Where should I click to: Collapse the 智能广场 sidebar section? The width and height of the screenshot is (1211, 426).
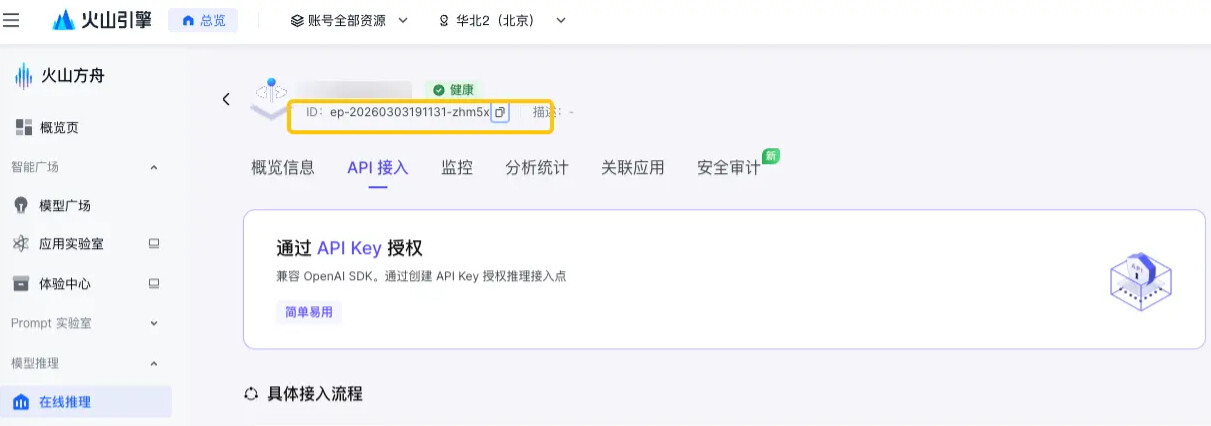(154, 167)
